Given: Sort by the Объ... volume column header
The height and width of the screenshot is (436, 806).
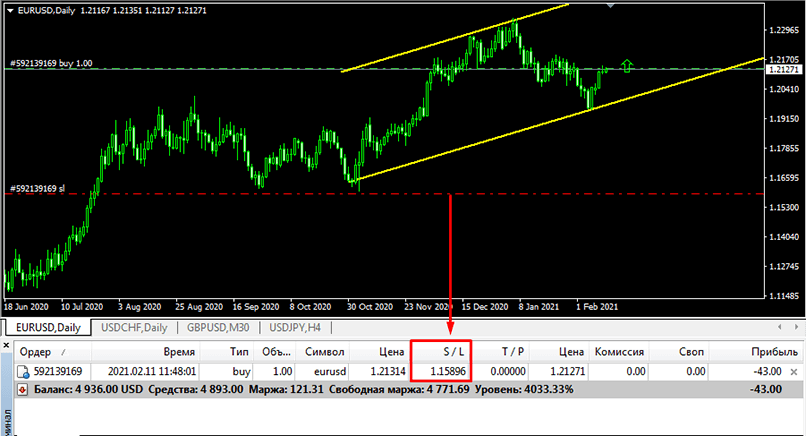Looking at the screenshot, I should point(274,352).
